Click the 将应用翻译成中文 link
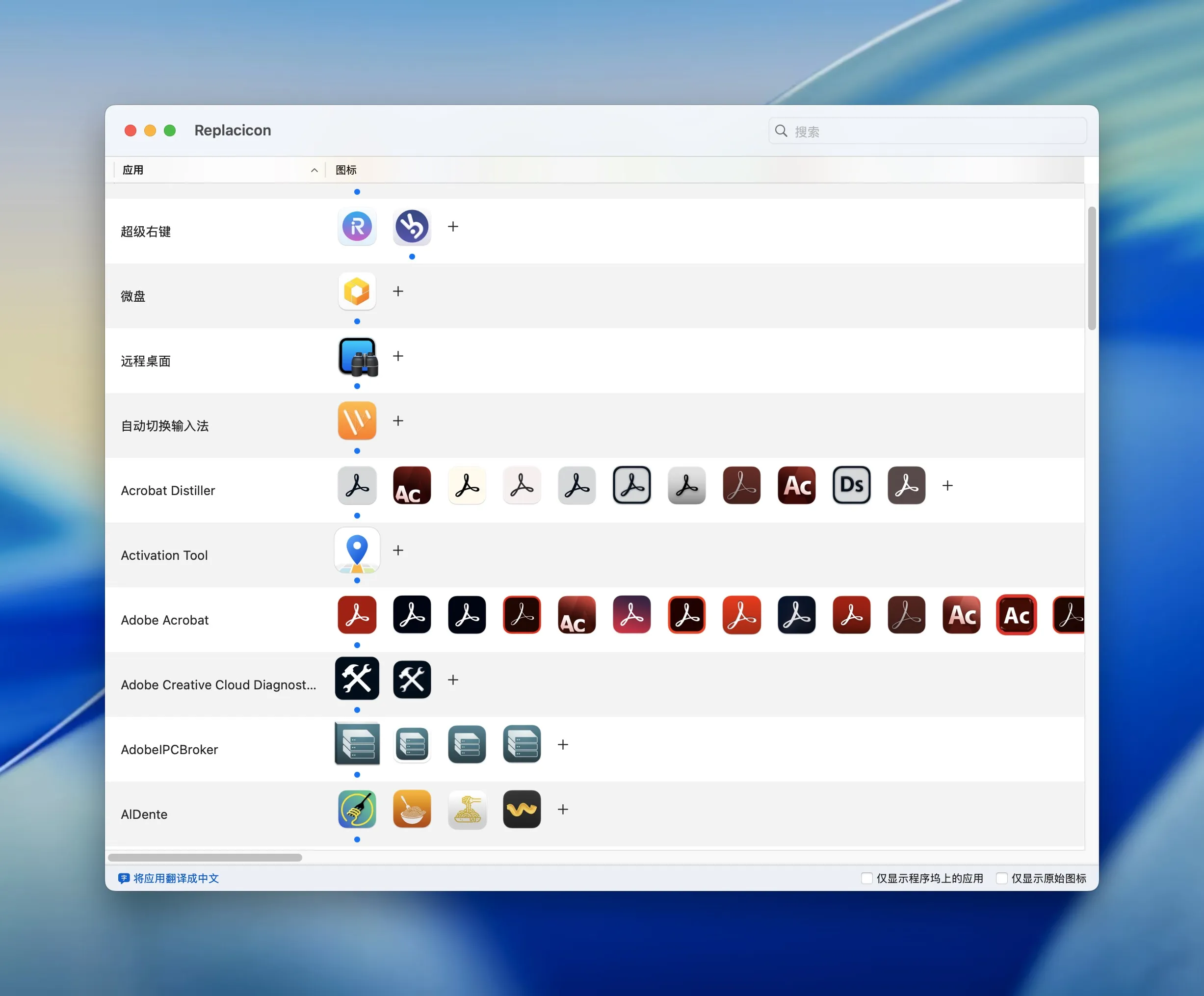Image resolution: width=1204 pixels, height=996 pixels. [175, 878]
